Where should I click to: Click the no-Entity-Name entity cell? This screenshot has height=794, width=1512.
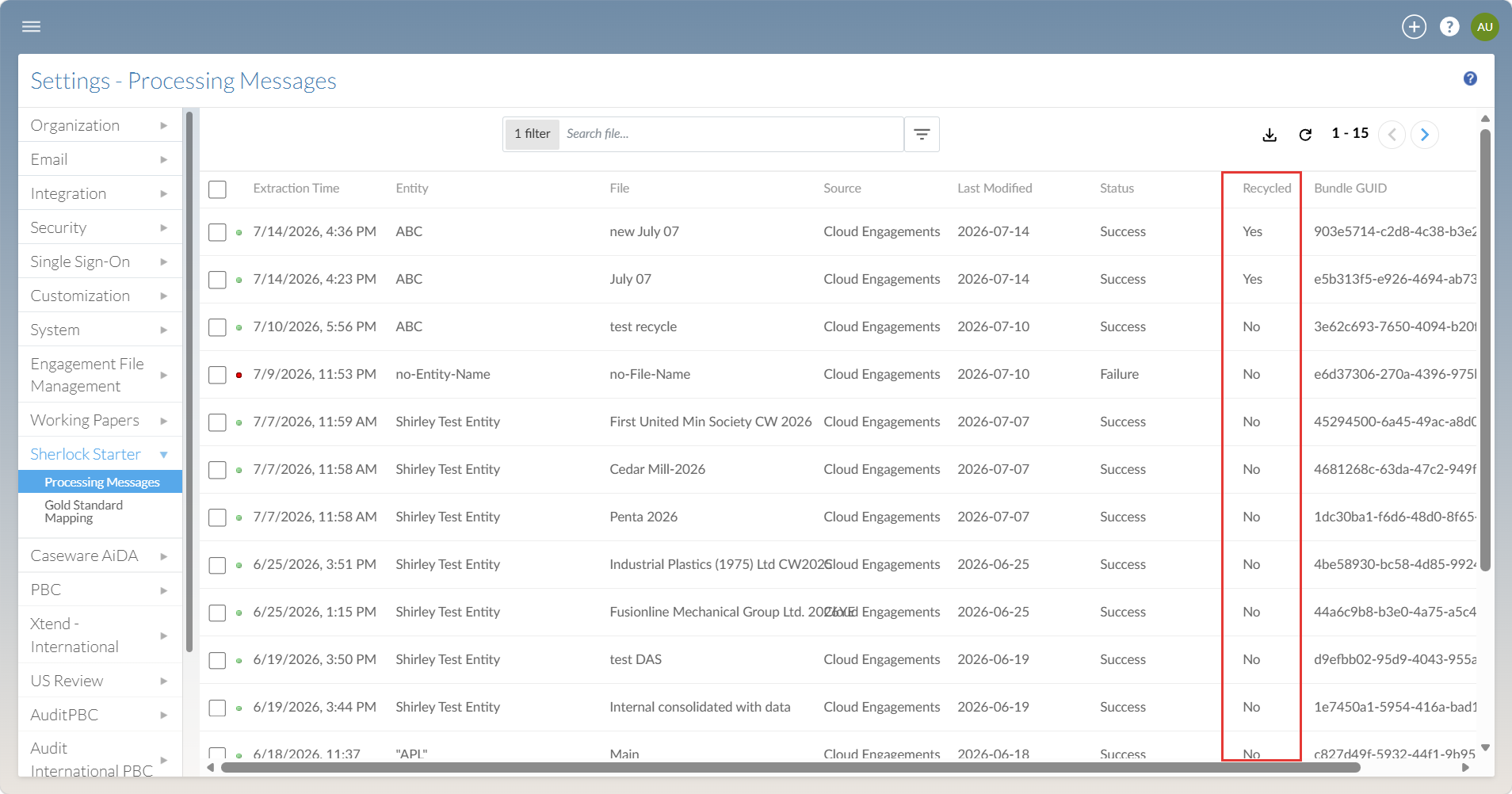click(443, 374)
